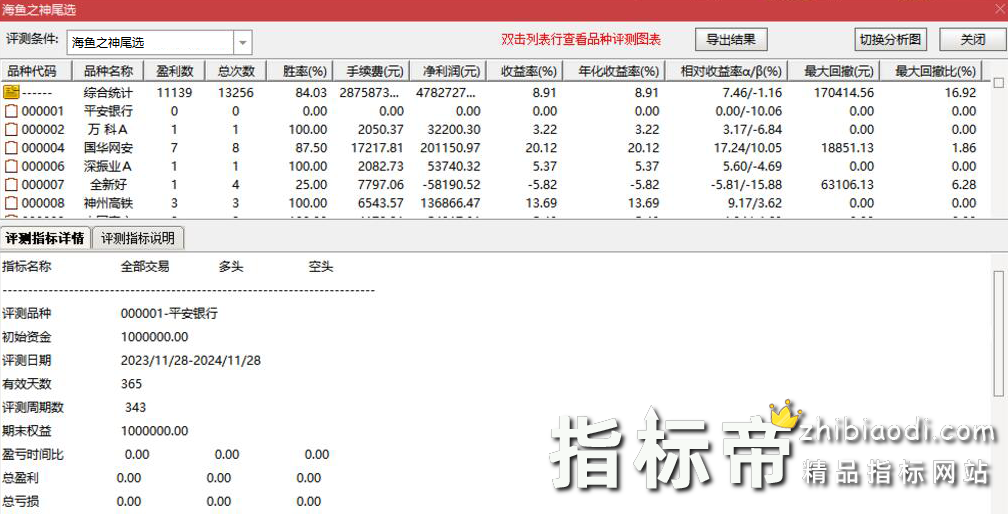Sort by 总次数 column header
This screenshot has width=1008, height=517.
point(236,71)
